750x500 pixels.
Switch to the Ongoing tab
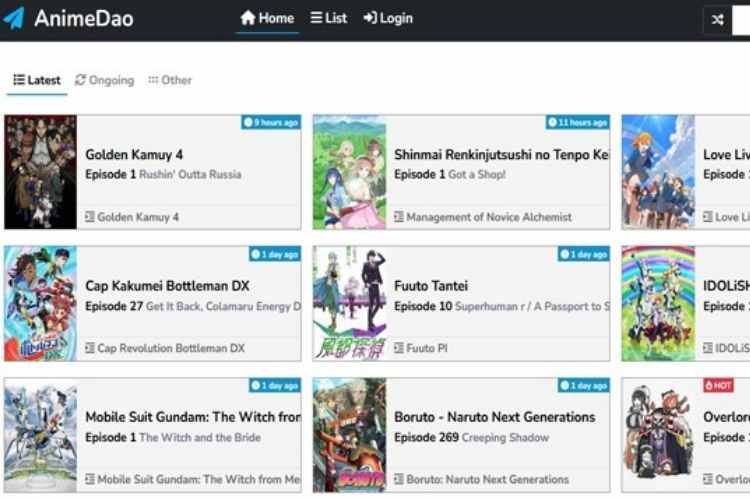pyautogui.click(x=104, y=80)
